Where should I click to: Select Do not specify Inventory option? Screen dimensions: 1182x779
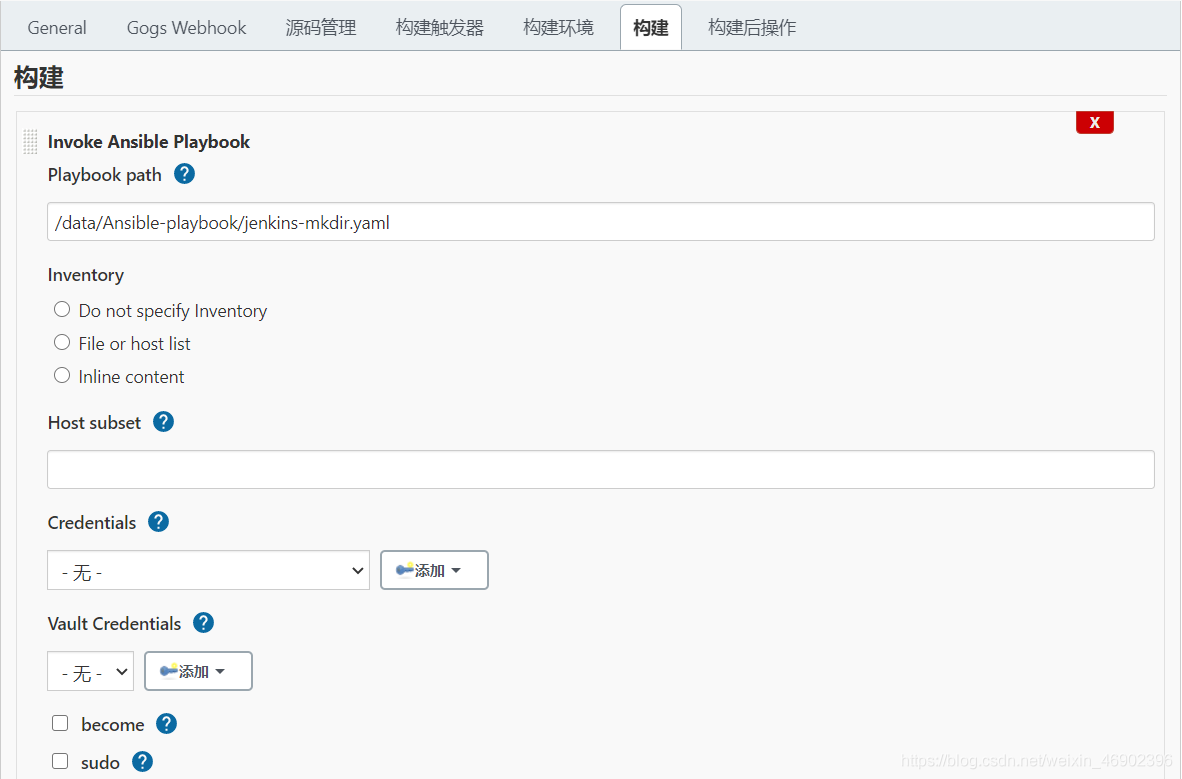[x=62, y=310]
